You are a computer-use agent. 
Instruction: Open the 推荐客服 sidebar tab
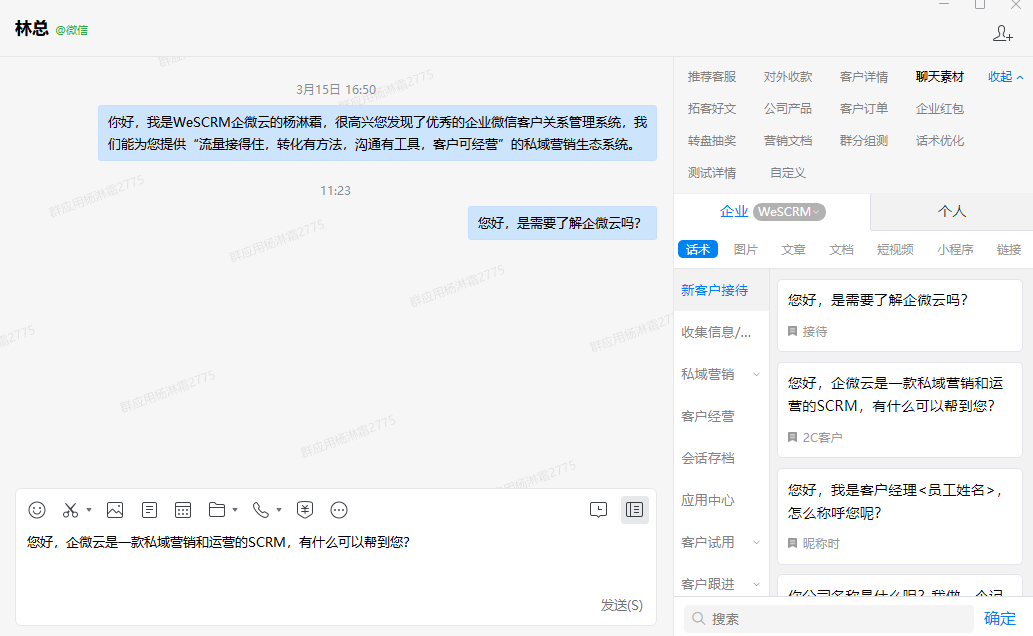point(712,76)
